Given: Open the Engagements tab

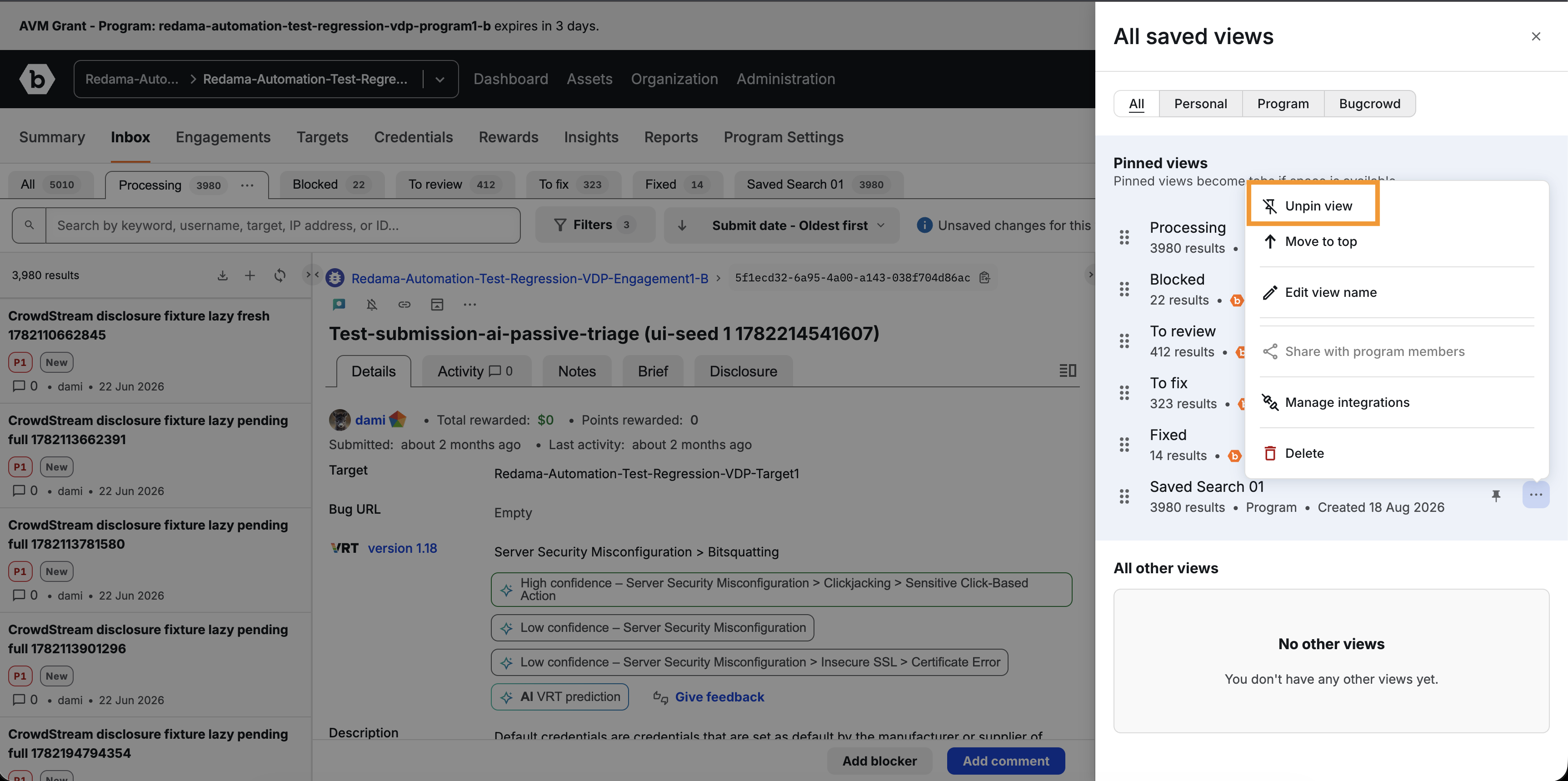Looking at the screenshot, I should 223,137.
